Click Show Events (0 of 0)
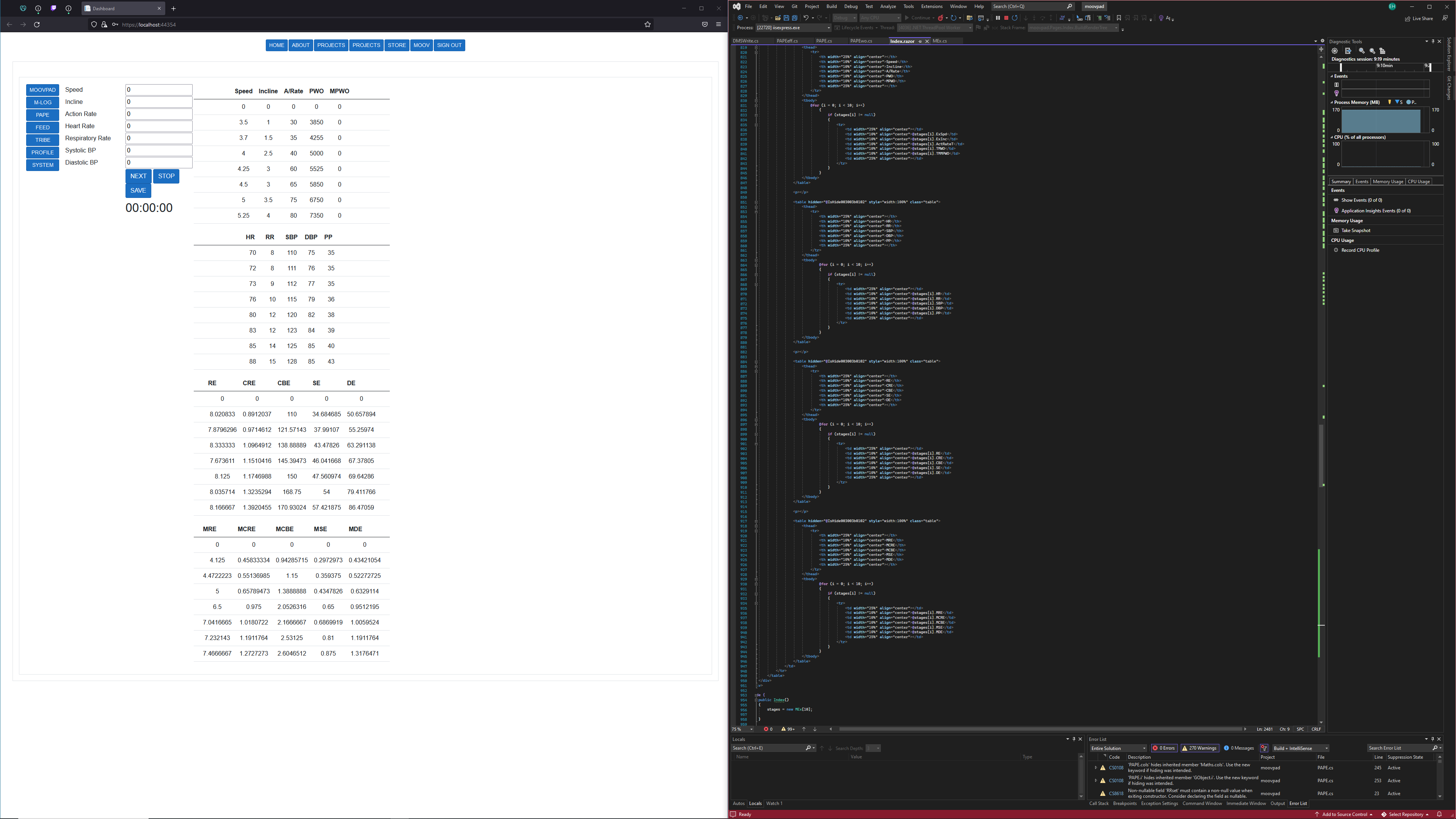The height and width of the screenshot is (819, 1456). pyautogui.click(x=1361, y=200)
